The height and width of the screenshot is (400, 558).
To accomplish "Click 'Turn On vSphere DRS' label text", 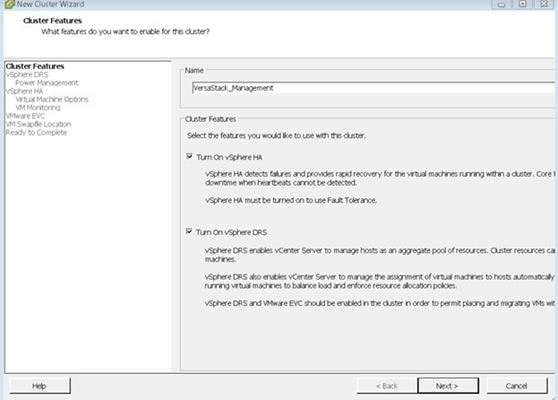I will (231, 232).
